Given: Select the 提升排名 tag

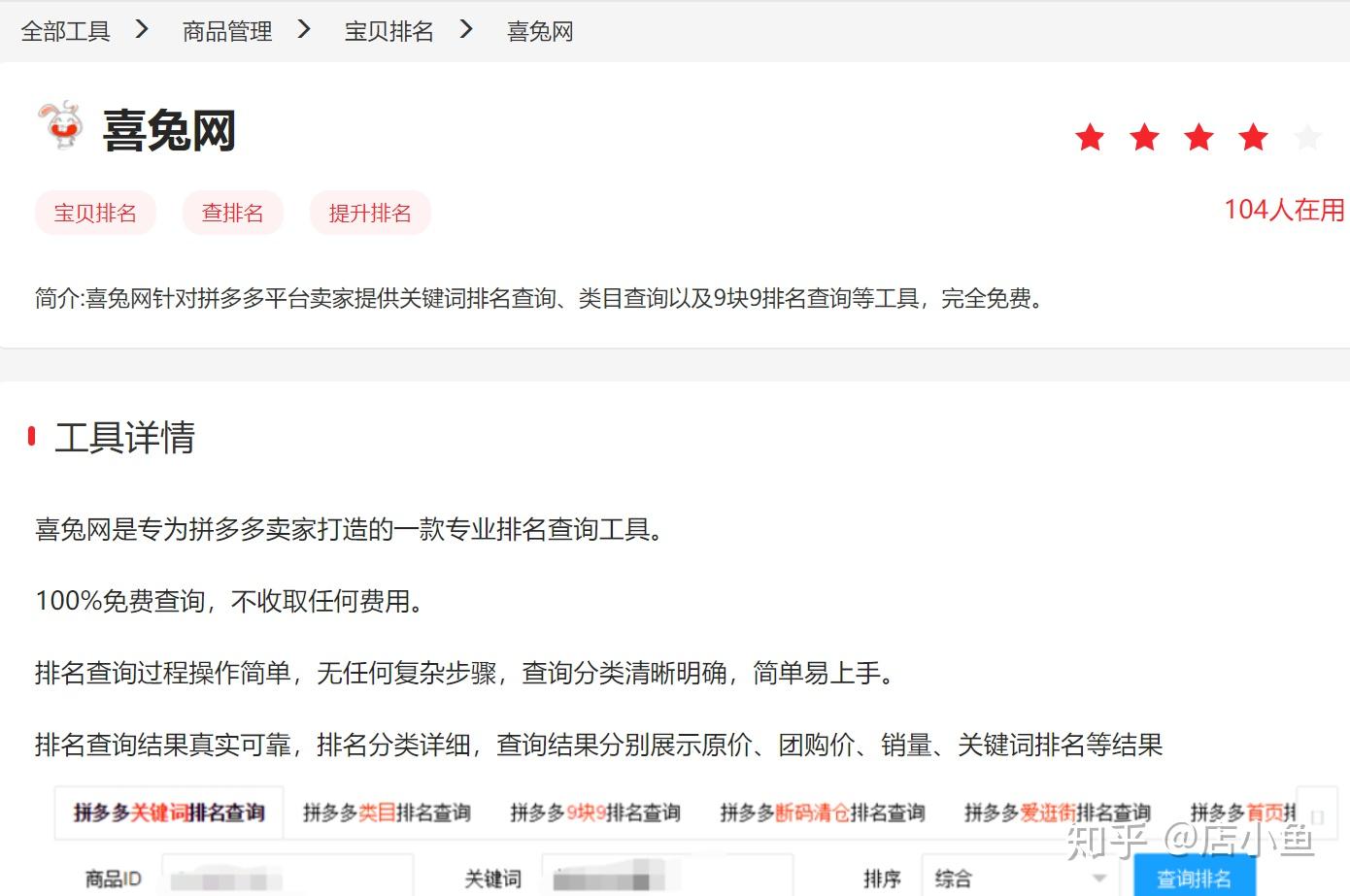Looking at the screenshot, I should 370,213.
